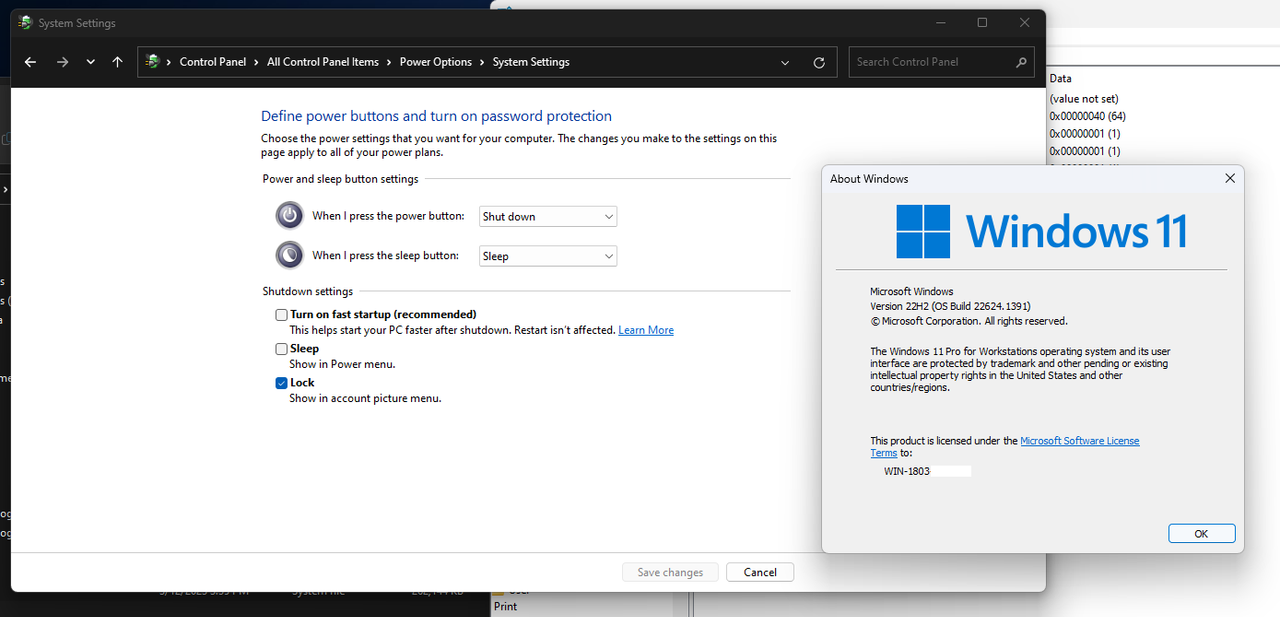The image size is (1280, 617).
Task: Click the 'Shutdown settings' section label
Action: pos(308,291)
